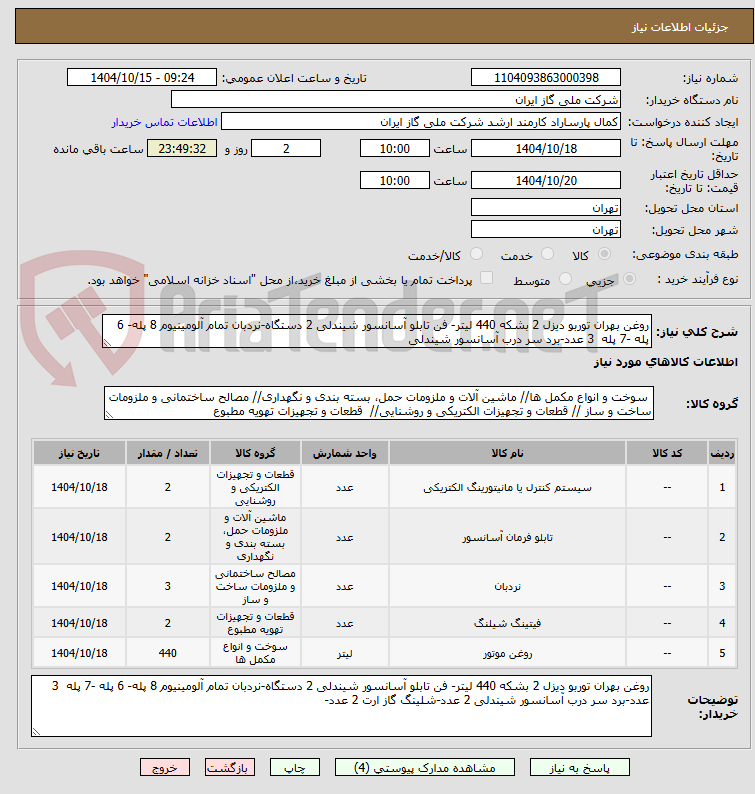
Task: Select the 'جزیی' purchase type radio
Action: pos(629,279)
